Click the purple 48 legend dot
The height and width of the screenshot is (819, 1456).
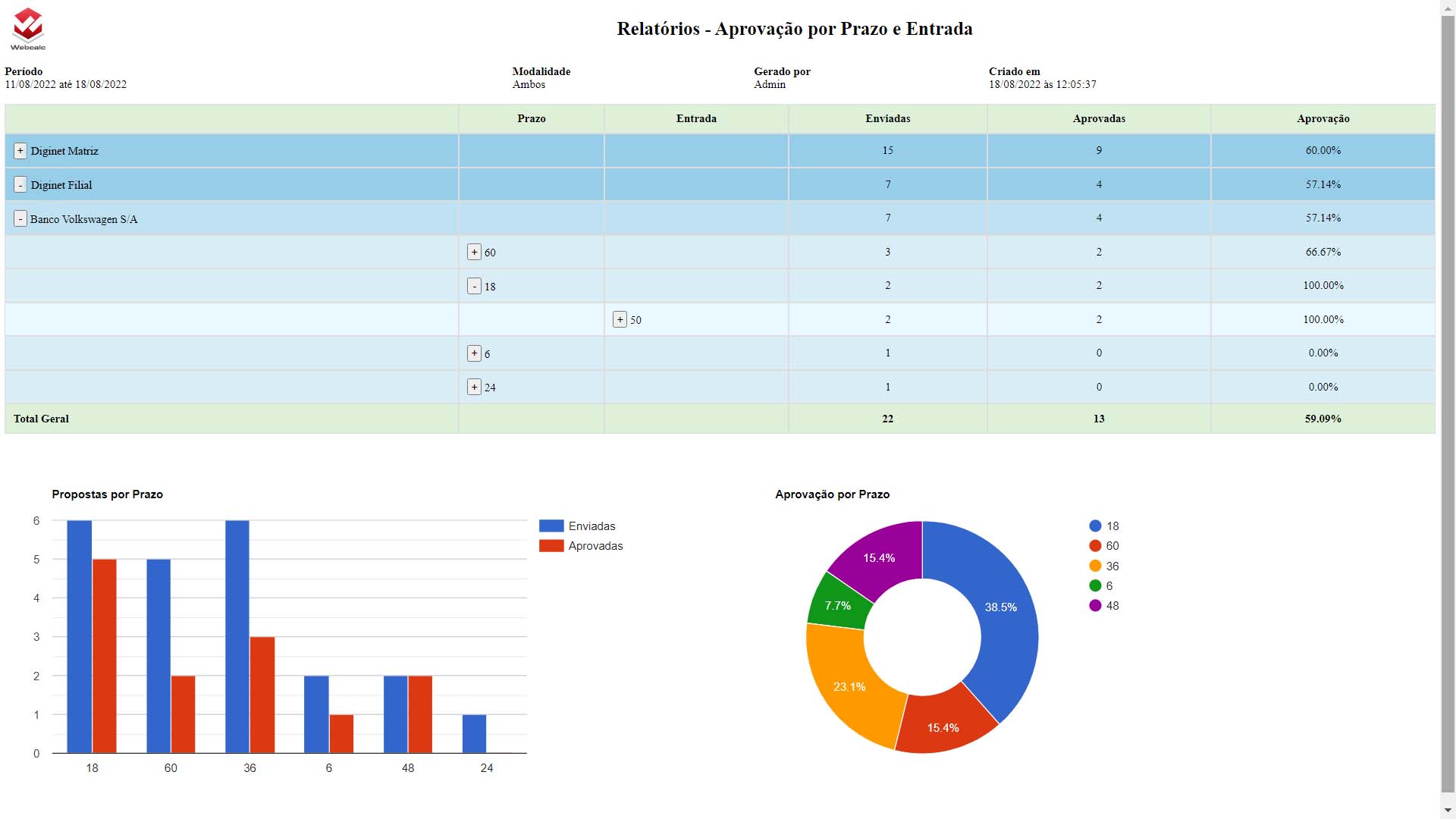pyautogui.click(x=1095, y=605)
